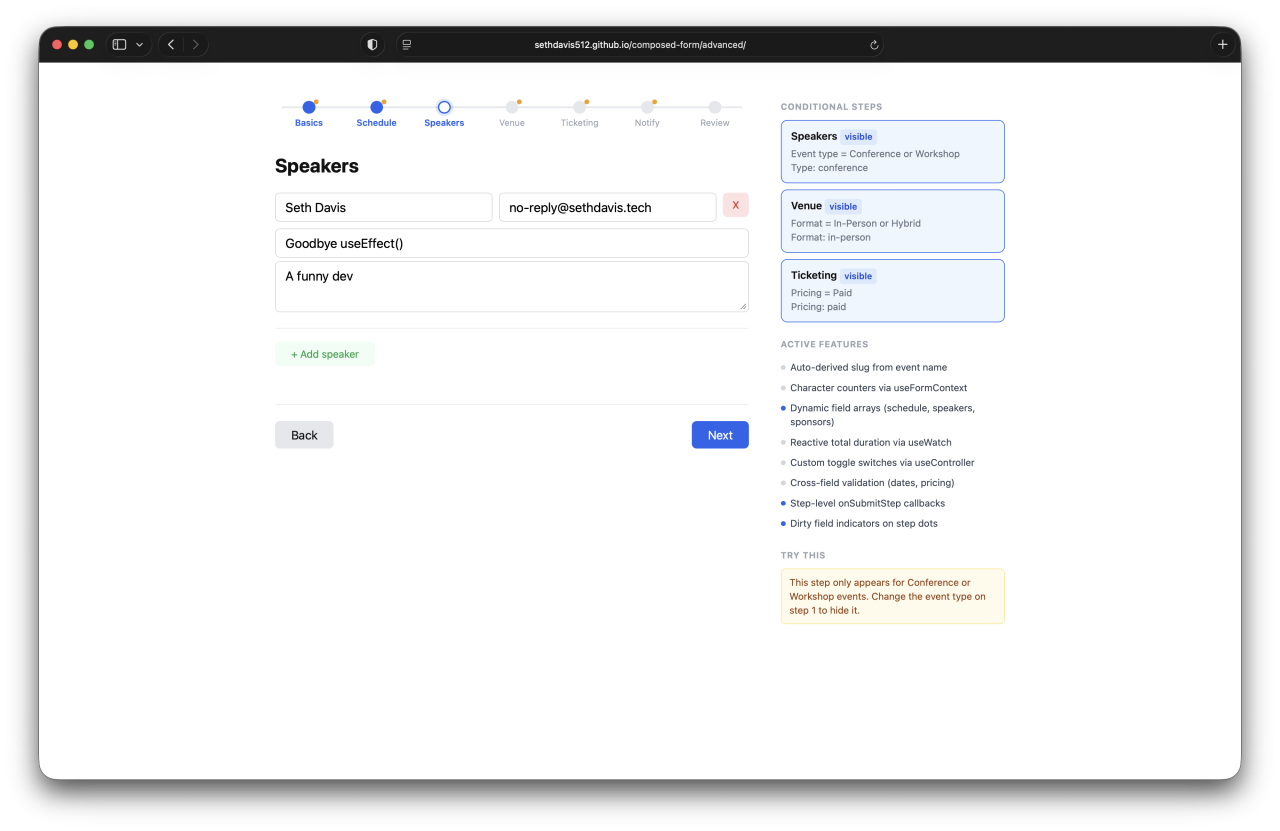This screenshot has width=1280, height=831.
Task: Click 'Dynamic field arrays' feature item
Action: [882, 415]
